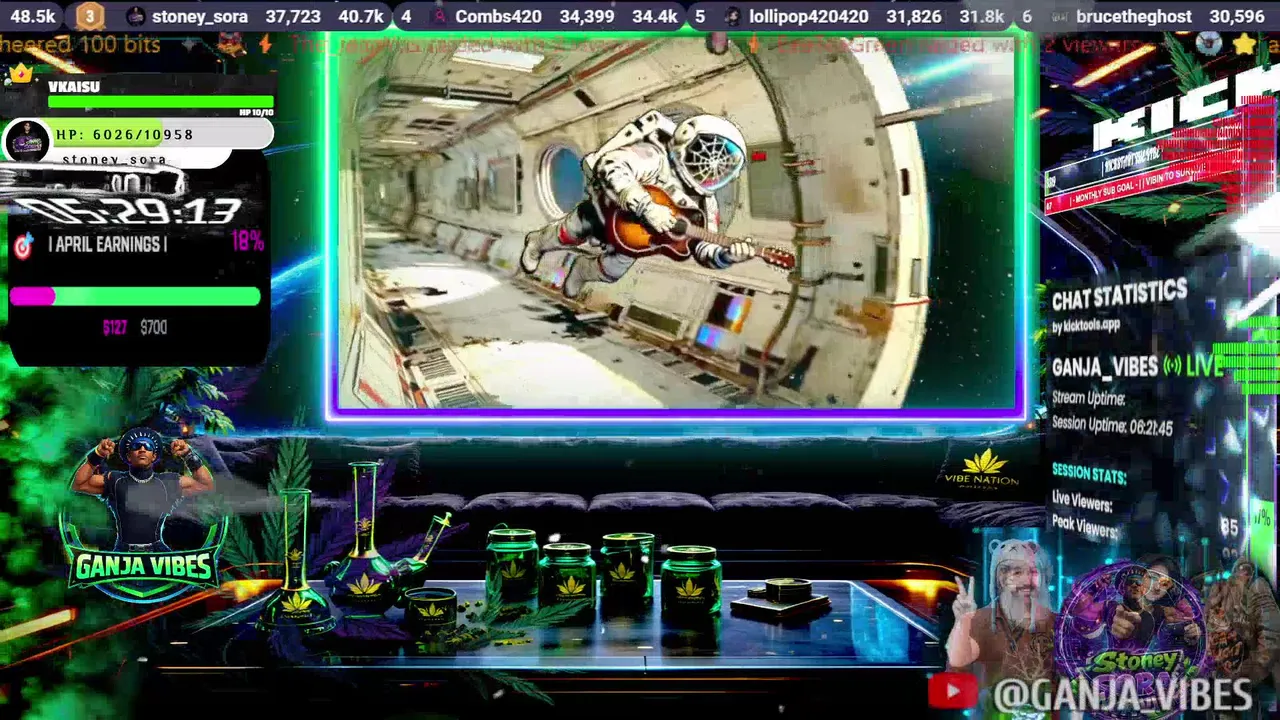Viewport: 1280px width, 720px height.
Task: Click the stoney_sora name under the HP bar
Action: (x=114, y=160)
